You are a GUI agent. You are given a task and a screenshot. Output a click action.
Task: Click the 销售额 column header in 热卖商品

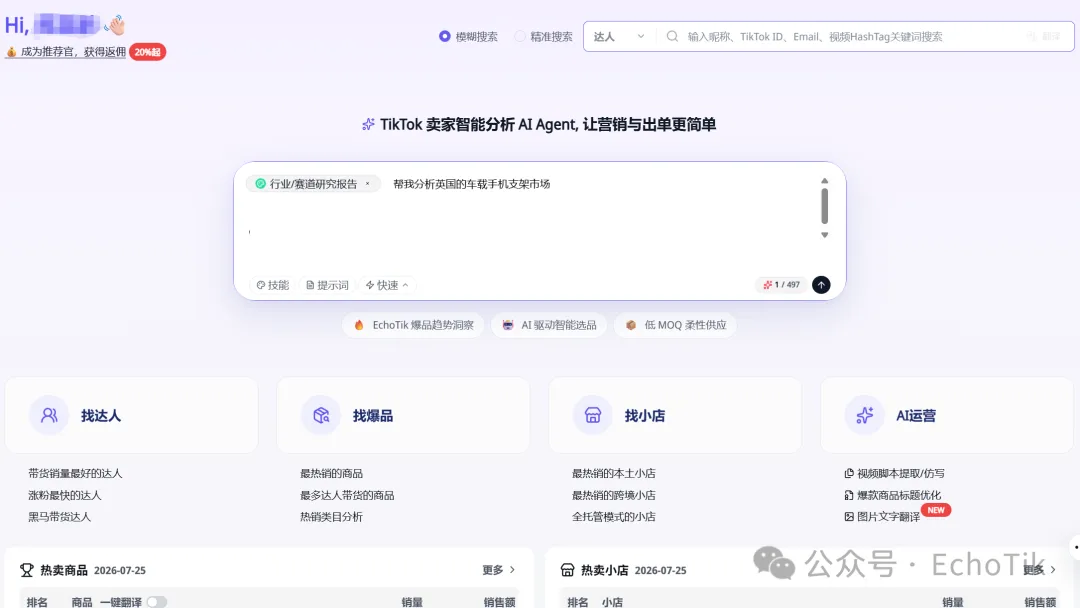[499, 602]
